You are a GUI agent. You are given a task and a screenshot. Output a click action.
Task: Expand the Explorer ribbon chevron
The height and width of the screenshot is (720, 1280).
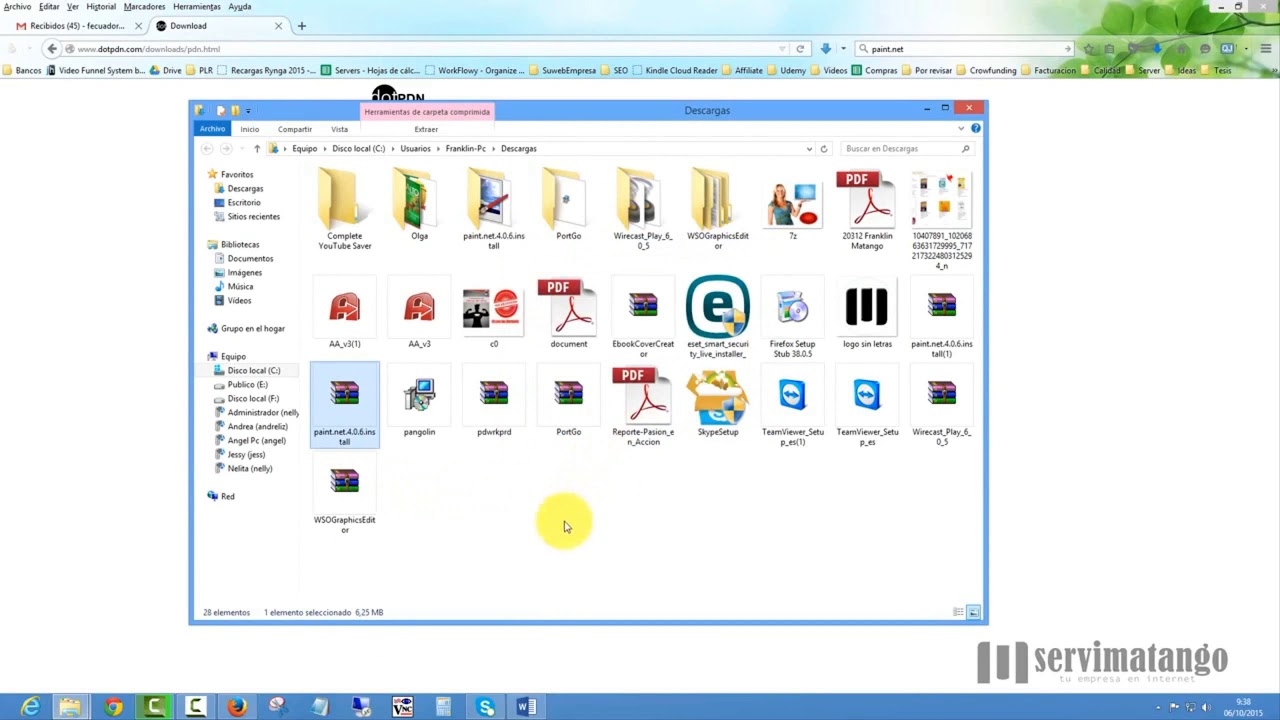961,128
